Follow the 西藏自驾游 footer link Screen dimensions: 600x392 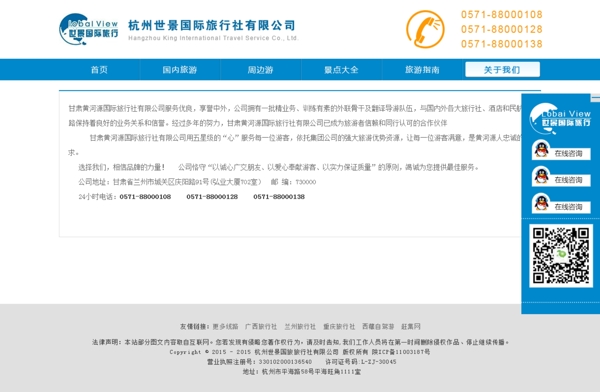(x=378, y=327)
